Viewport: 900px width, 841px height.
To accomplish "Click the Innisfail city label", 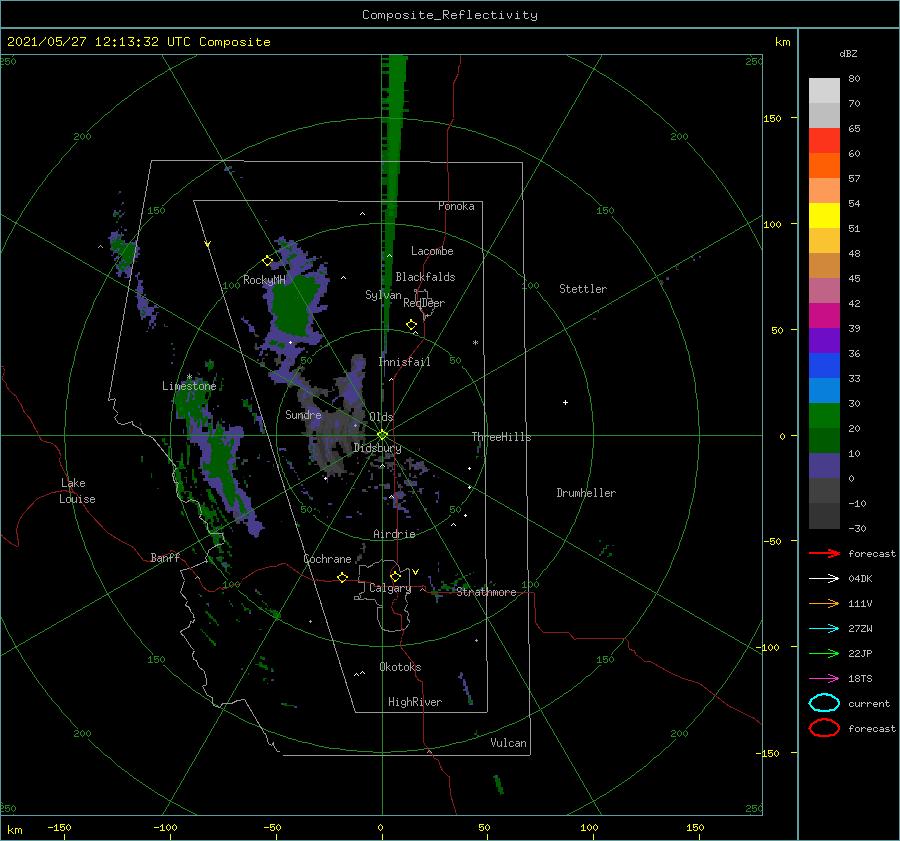I will pos(405,362).
